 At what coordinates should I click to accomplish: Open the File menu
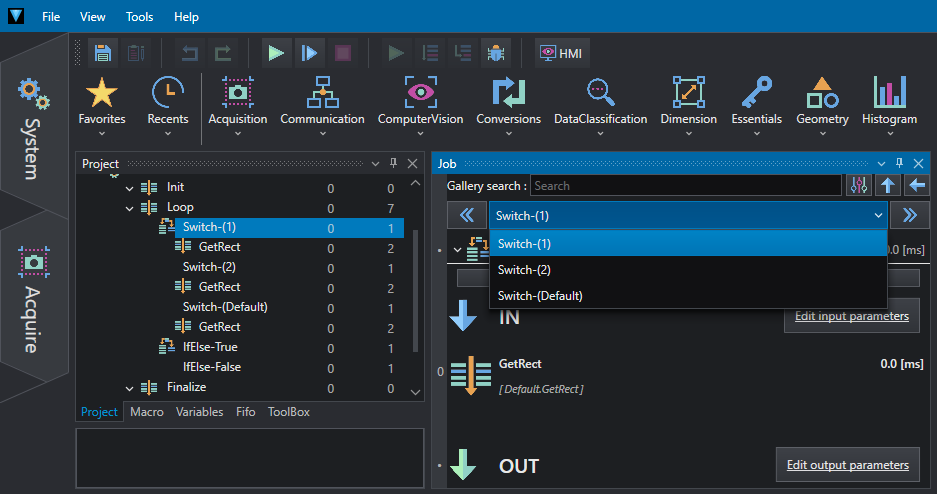pos(51,17)
